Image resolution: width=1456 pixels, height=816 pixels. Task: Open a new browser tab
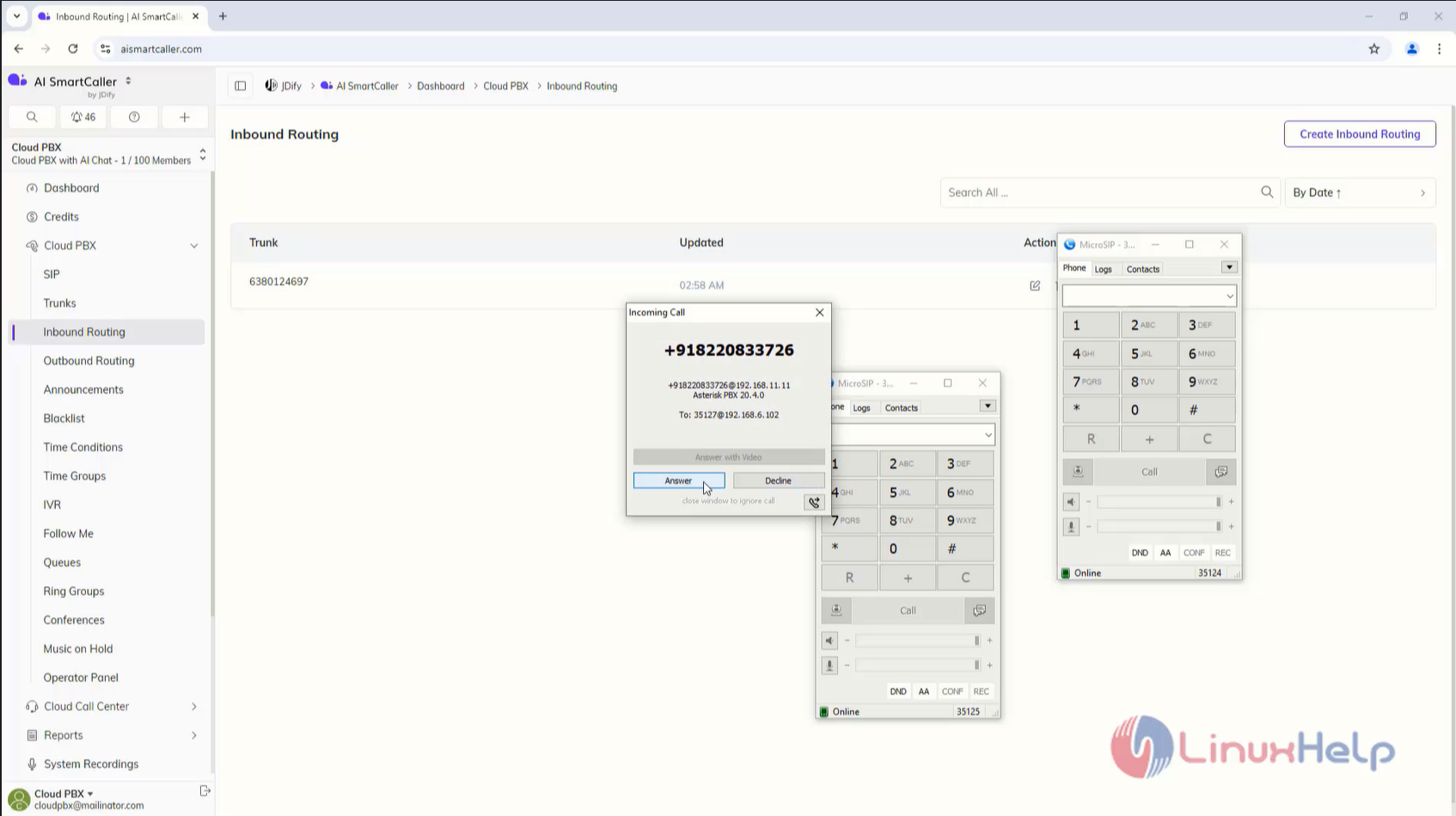click(x=223, y=16)
